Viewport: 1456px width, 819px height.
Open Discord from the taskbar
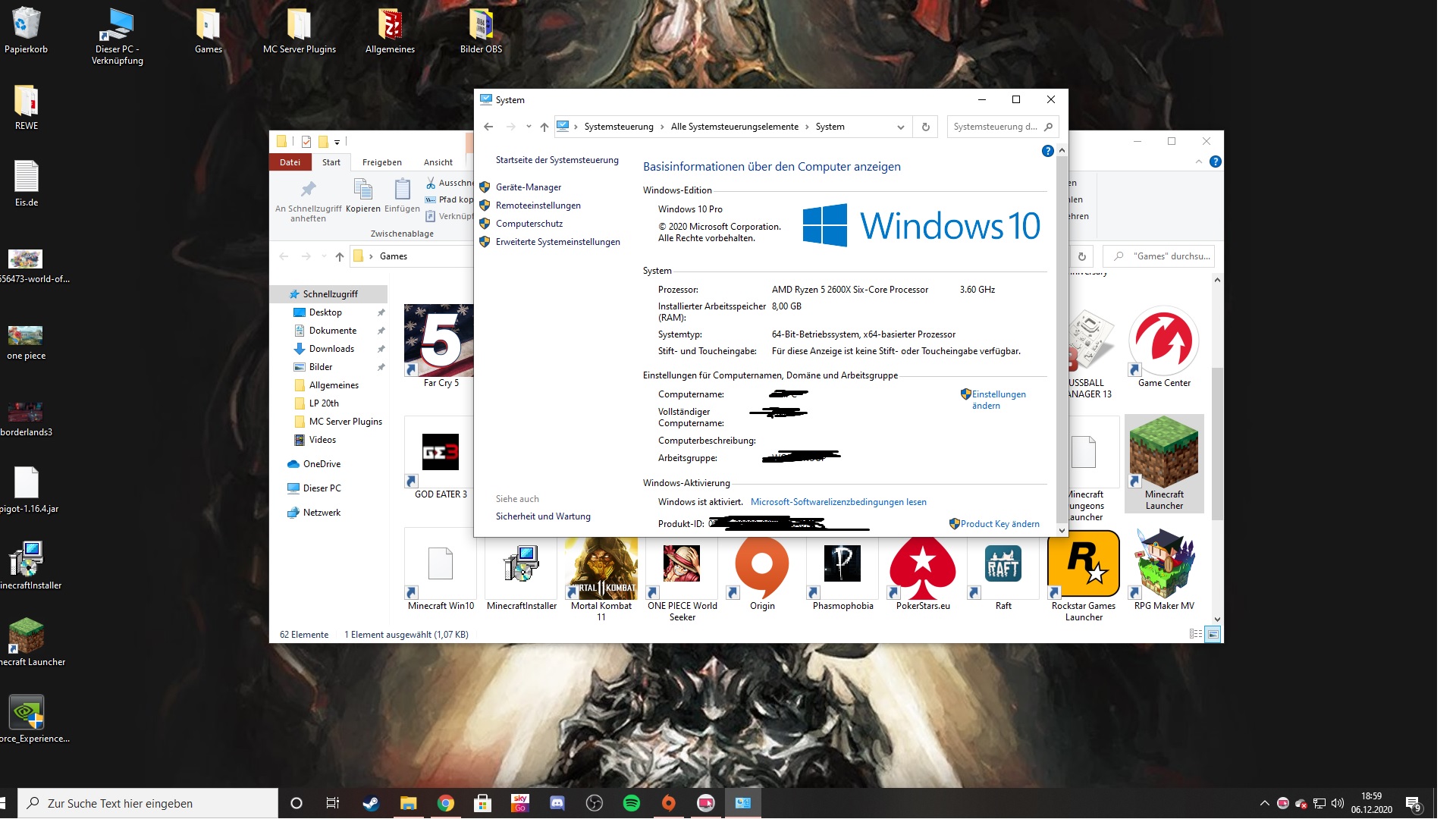click(557, 803)
